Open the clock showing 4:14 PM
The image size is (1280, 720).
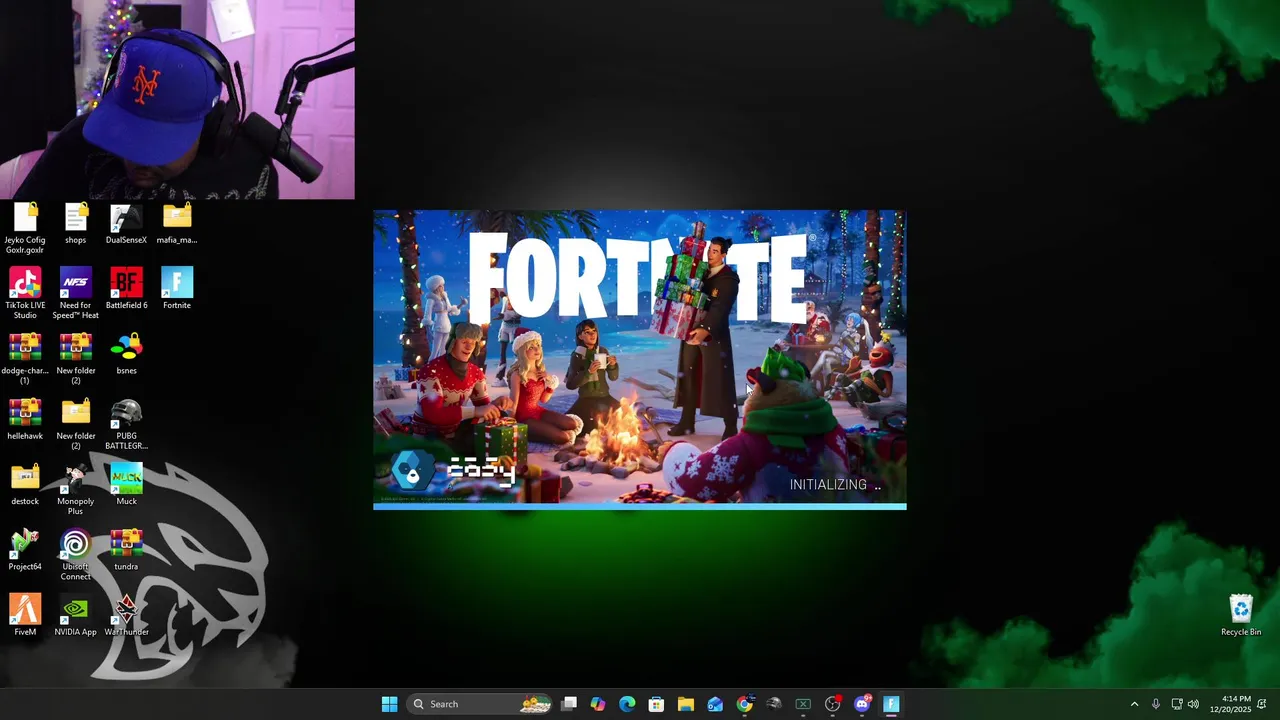tap(1230, 704)
